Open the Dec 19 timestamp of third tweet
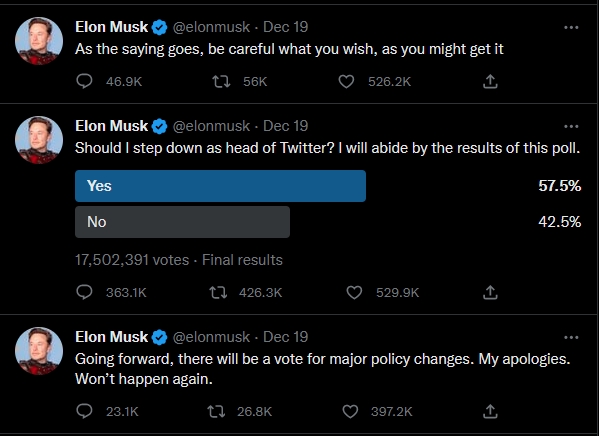Viewport: 599px width, 436px height. tap(285, 337)
